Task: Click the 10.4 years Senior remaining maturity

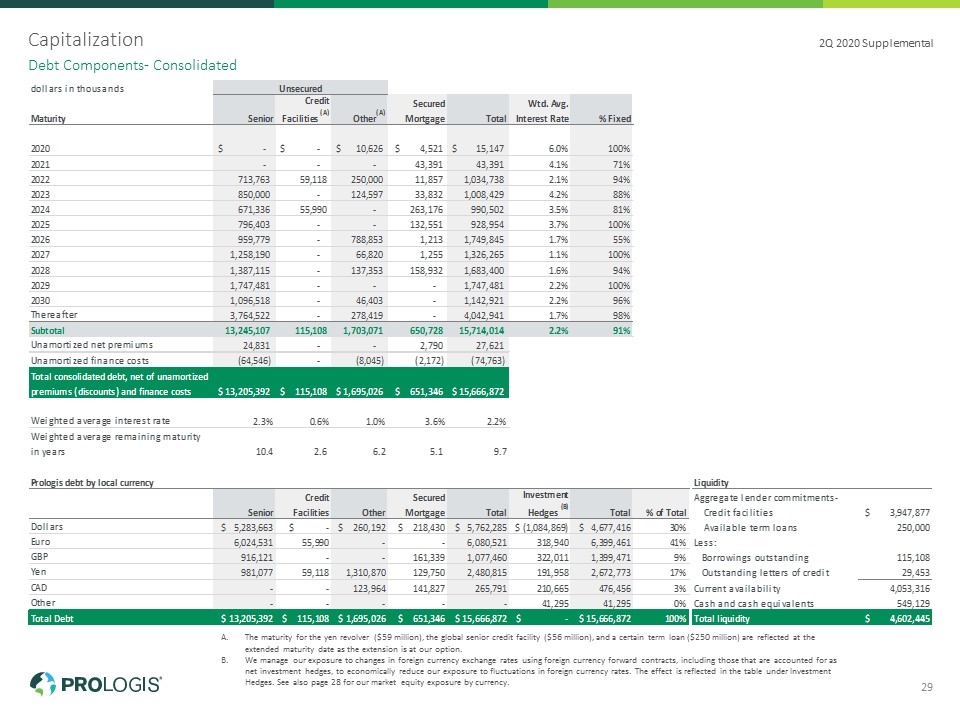Action: [264, 452]
